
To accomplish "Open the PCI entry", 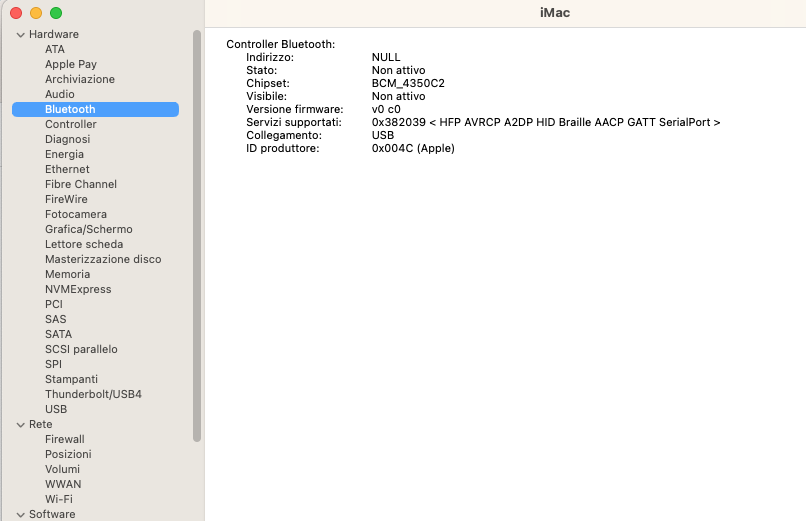I will point(53,304).
